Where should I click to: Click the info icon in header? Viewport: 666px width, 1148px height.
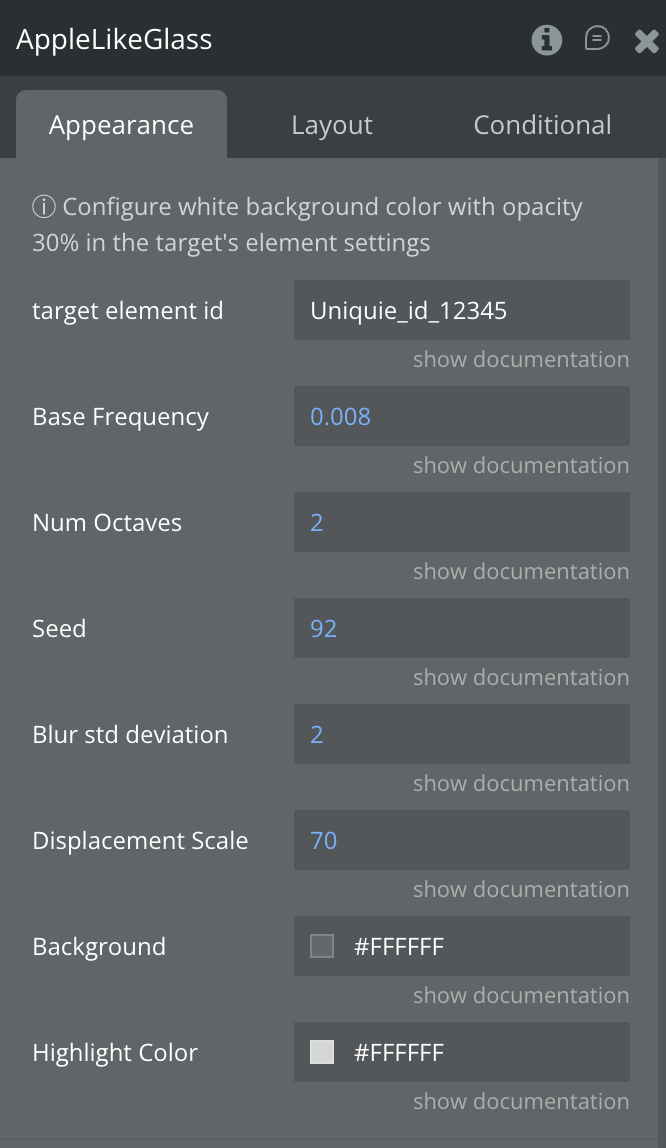pos(546,40)
